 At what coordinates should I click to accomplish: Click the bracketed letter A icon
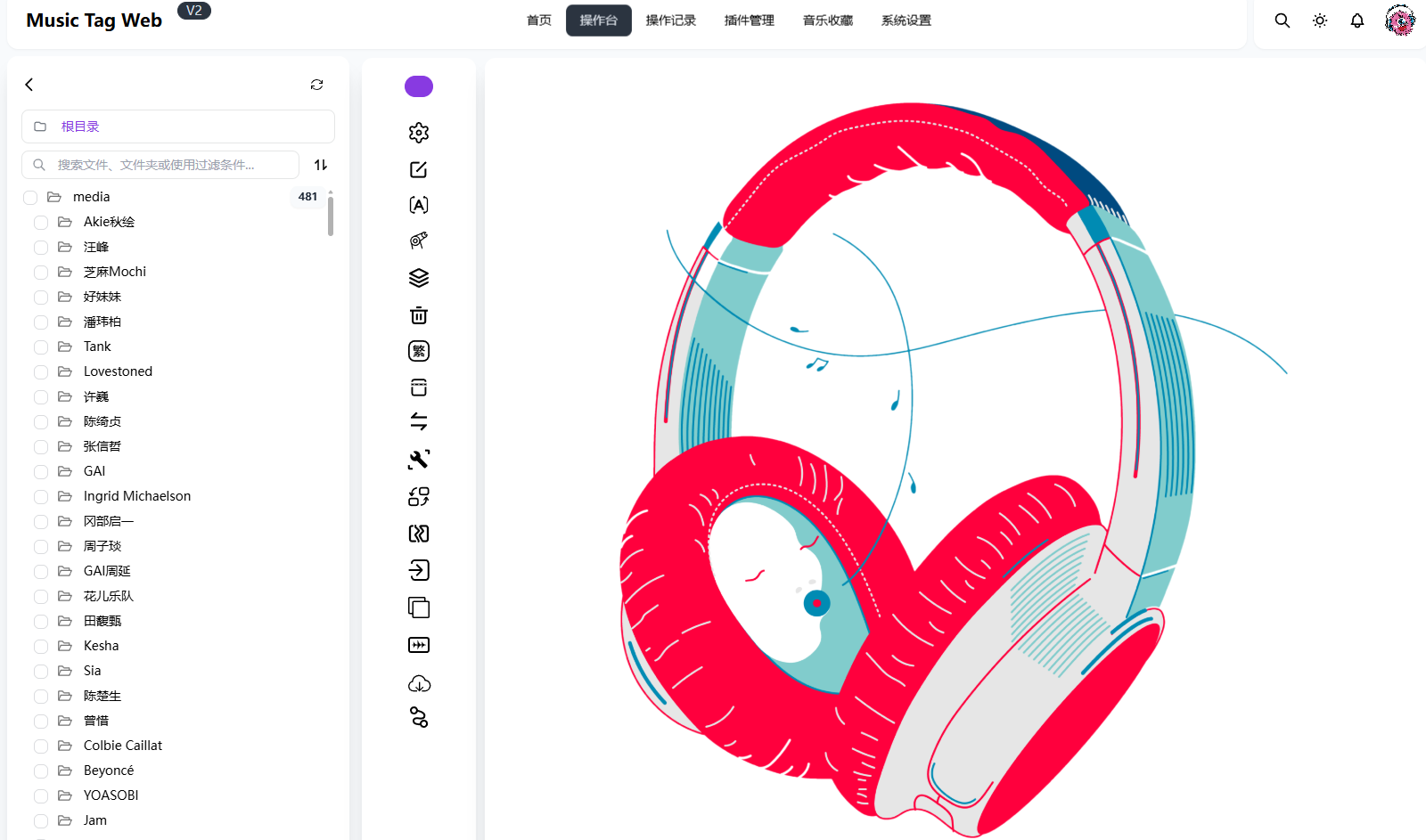[x=419, y=205]
